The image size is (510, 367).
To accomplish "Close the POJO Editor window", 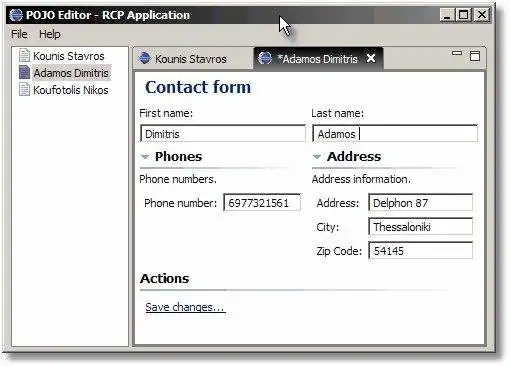I will [x=482, y=15].
